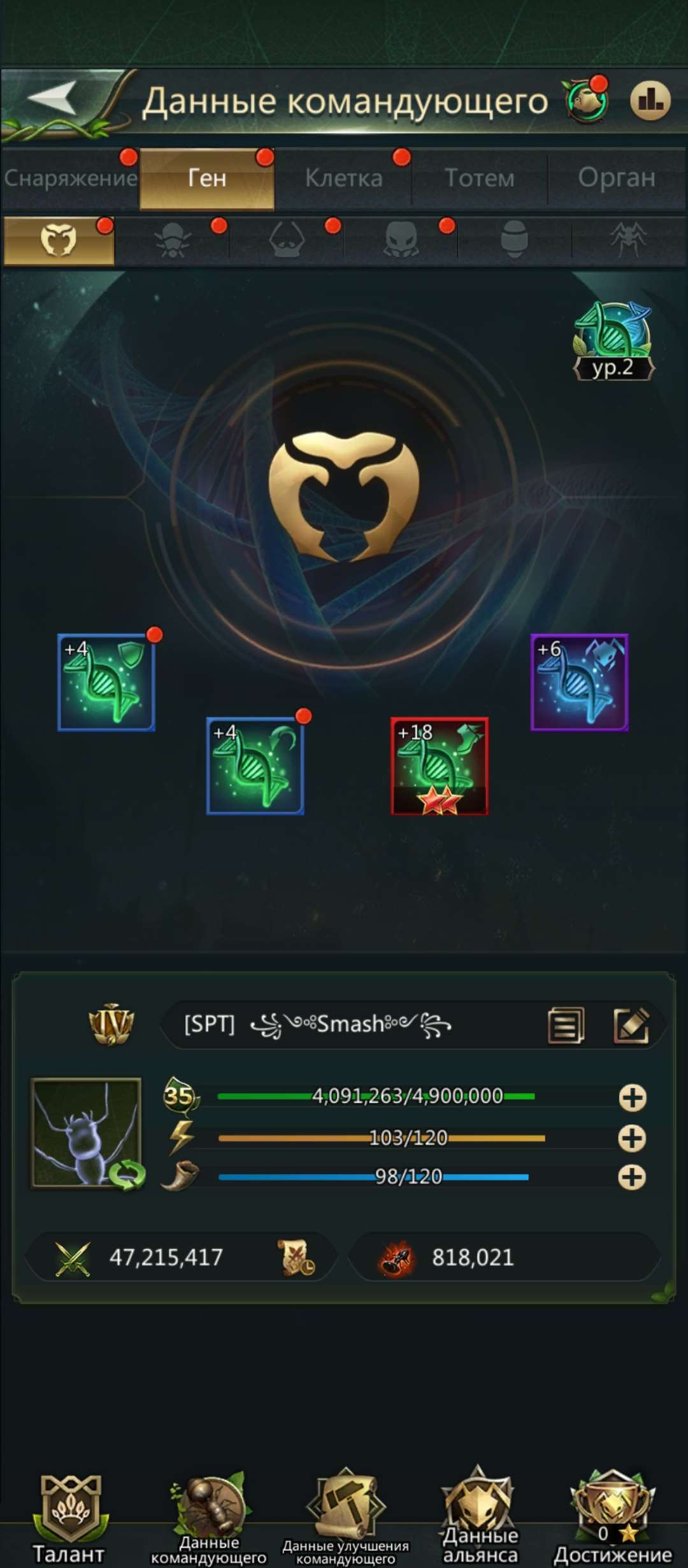Open the Тотем tab
The height and width of the screenshot is (1568, 688).
pyautogui.click(x=479, y=178)
